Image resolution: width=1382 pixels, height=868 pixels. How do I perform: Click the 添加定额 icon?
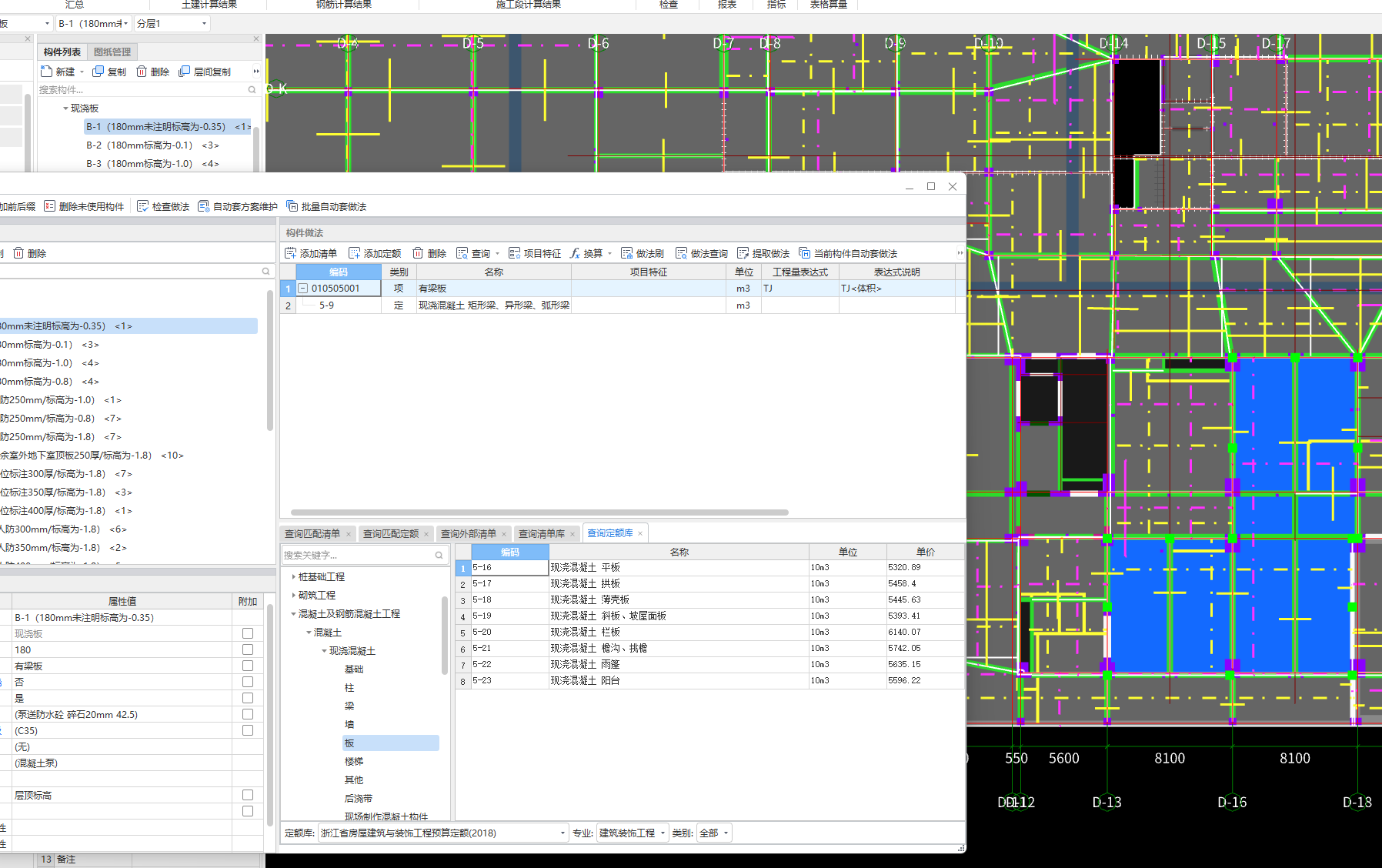(x=354, y=253)
